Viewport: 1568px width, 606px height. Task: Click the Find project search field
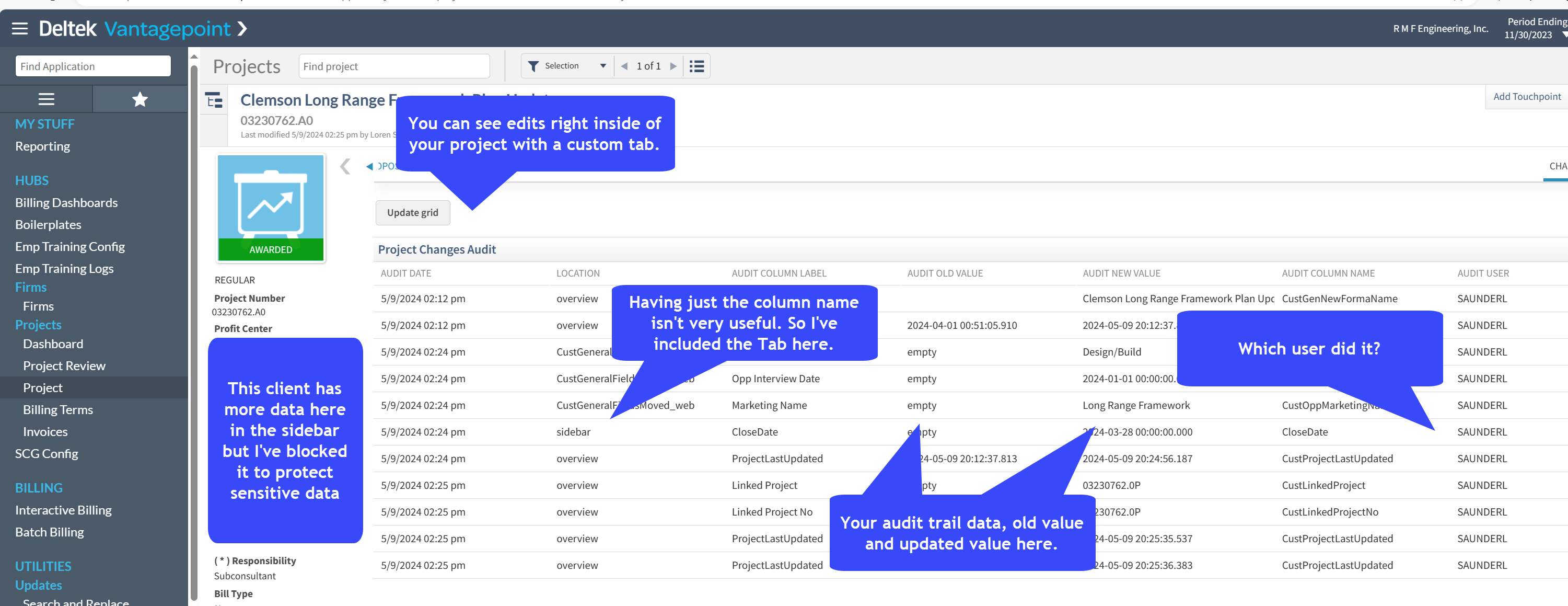tap(394, 66)
